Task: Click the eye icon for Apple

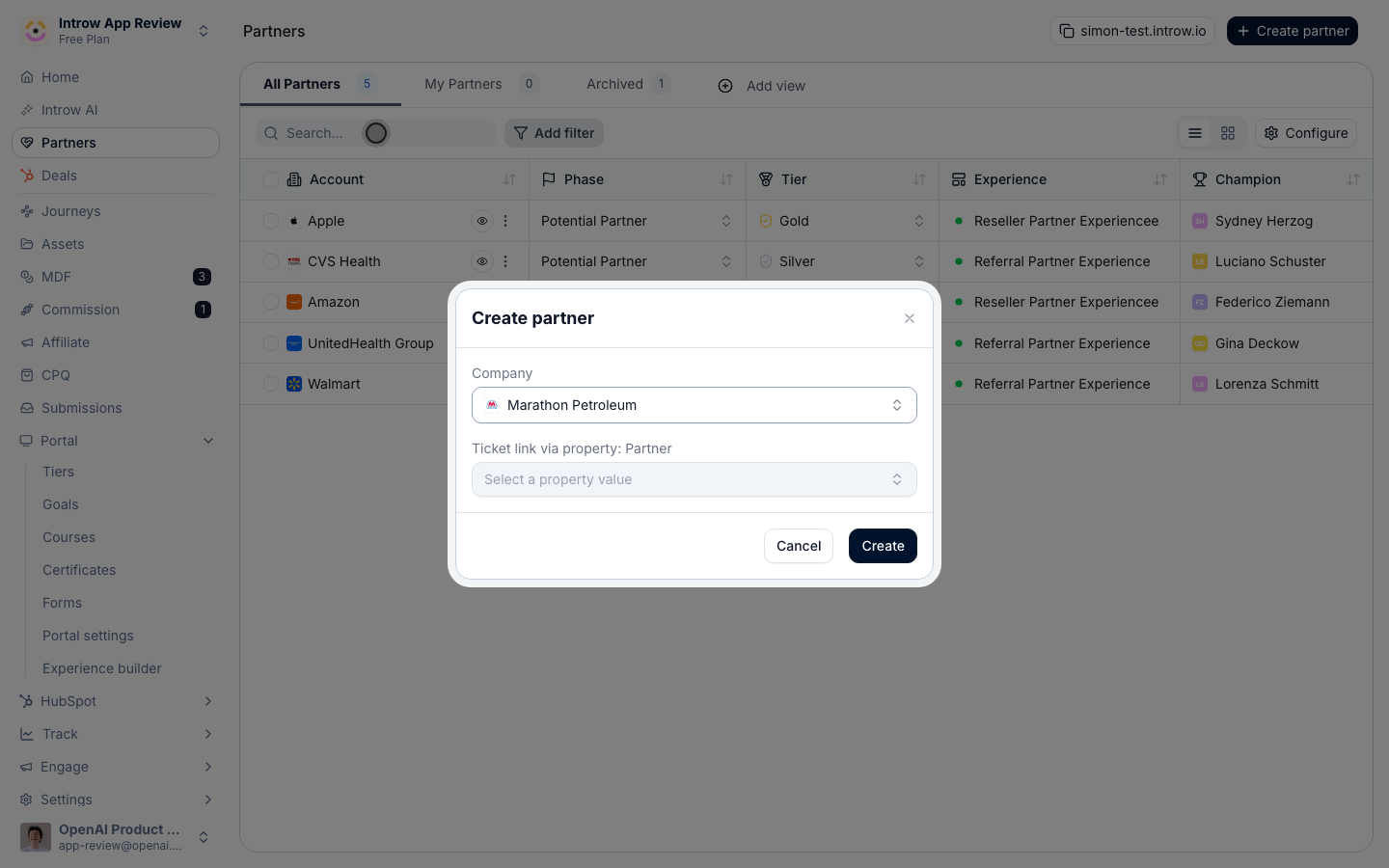Action: click(482, 221)
